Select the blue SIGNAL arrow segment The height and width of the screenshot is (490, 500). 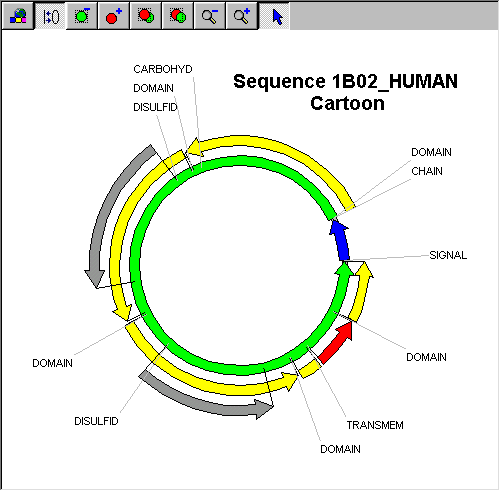[341, 241]
